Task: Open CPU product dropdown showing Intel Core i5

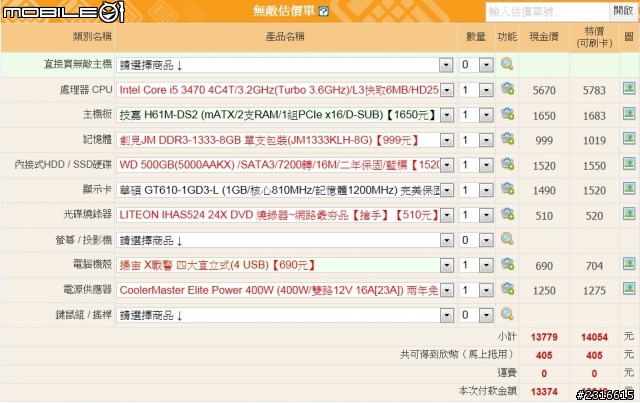Action: pos(285,90)
